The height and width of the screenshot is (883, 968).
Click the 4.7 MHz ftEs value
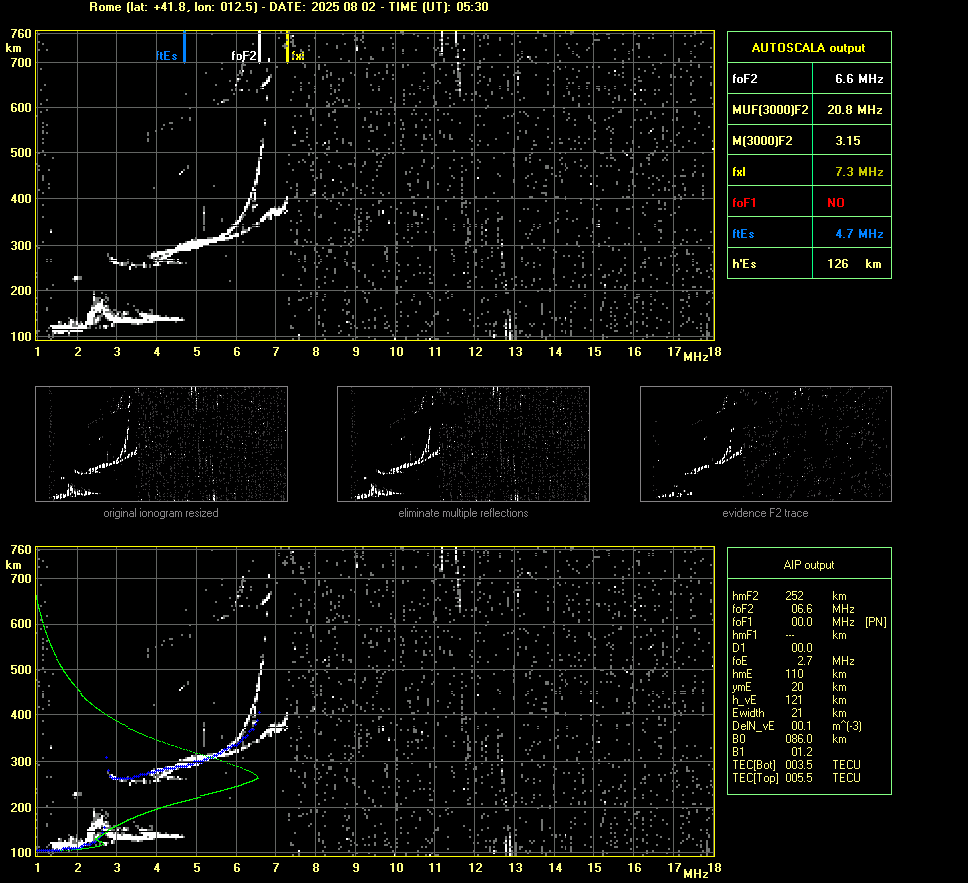tap(859, 233)
